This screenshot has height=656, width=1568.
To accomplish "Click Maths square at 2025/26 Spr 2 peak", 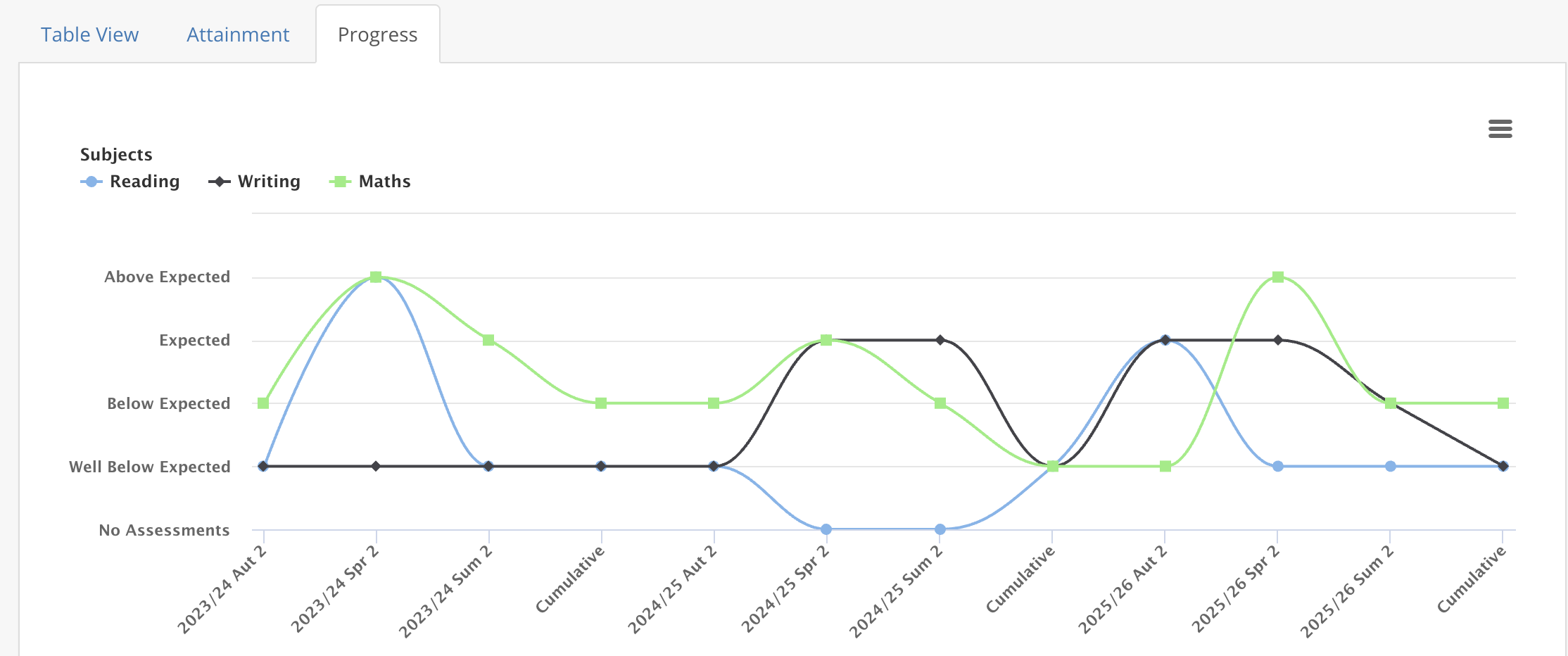I will [x=1278, y=277].
